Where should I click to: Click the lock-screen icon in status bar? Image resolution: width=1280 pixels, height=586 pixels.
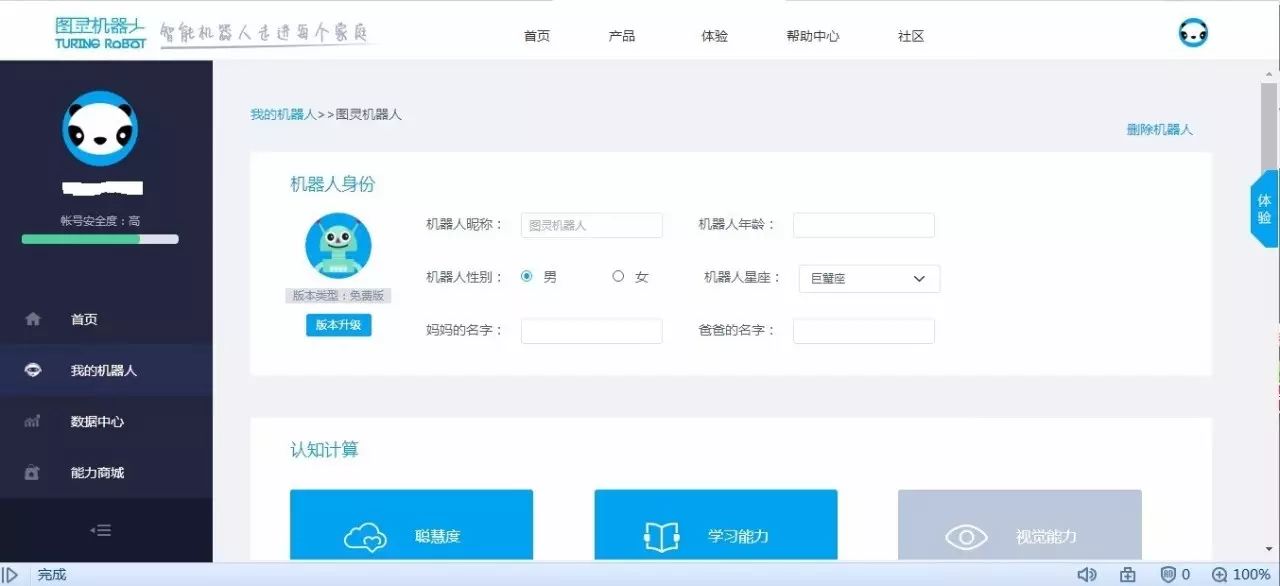pyautogui.click(x=1128, y=575)
